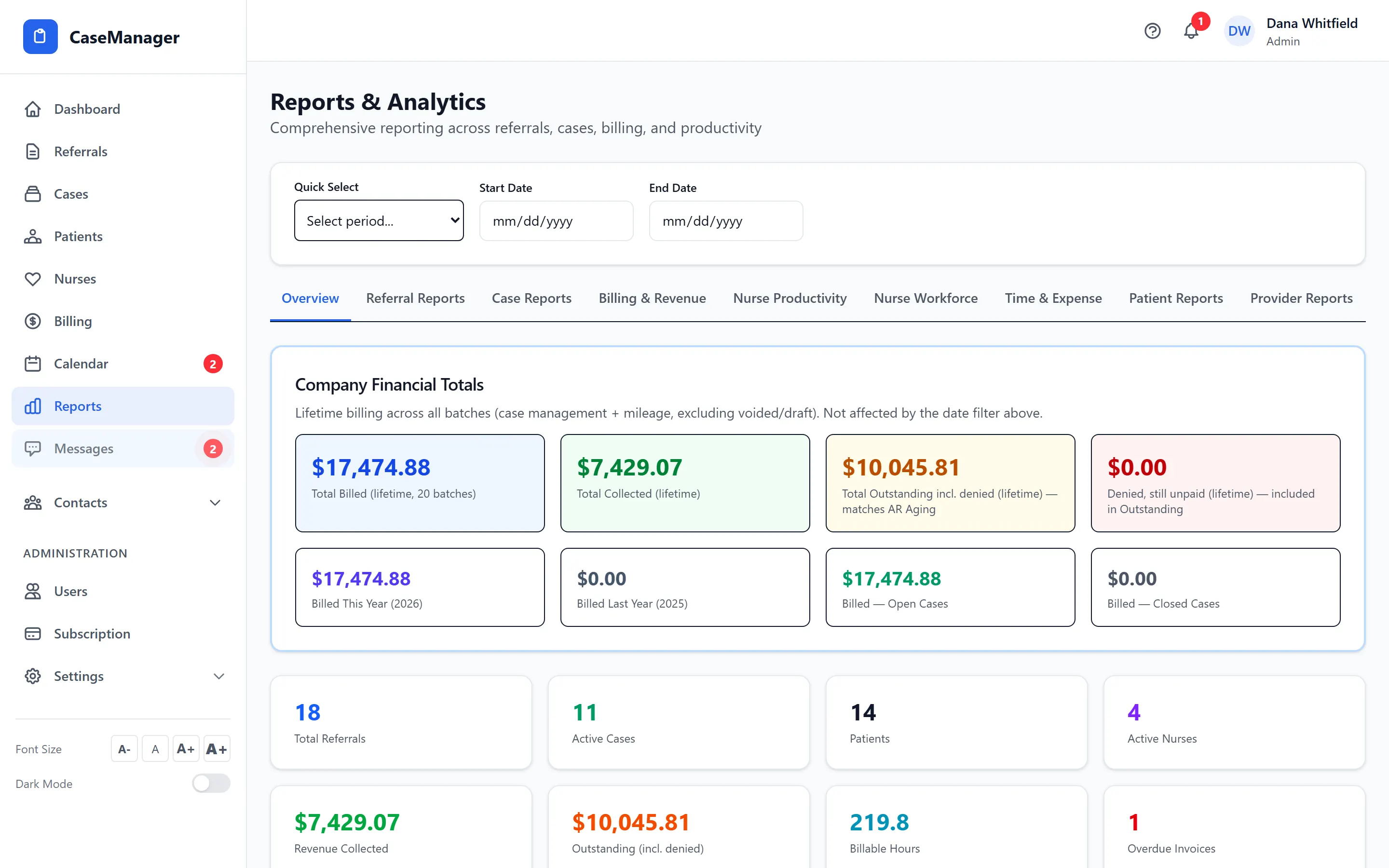Click the Total Collected lifetime card
Image resolution: width=1389 pixels, height=868 pixels.
[685, 483]
